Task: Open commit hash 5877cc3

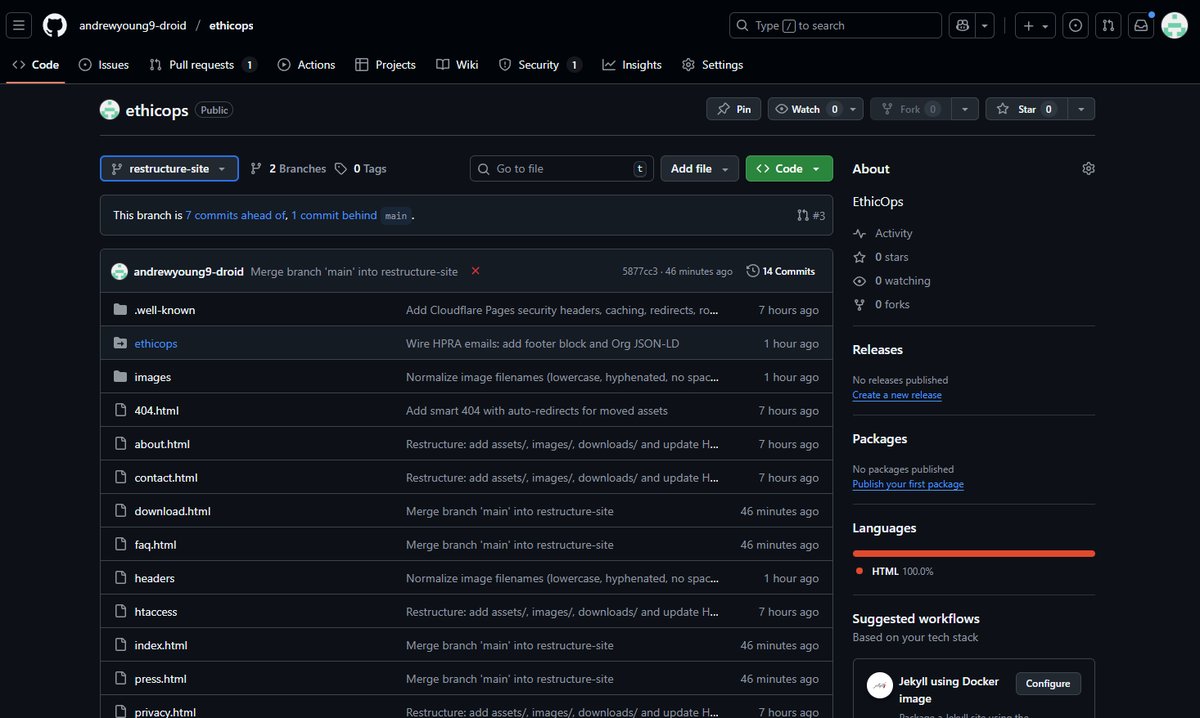Action: [x=640, y=271]
